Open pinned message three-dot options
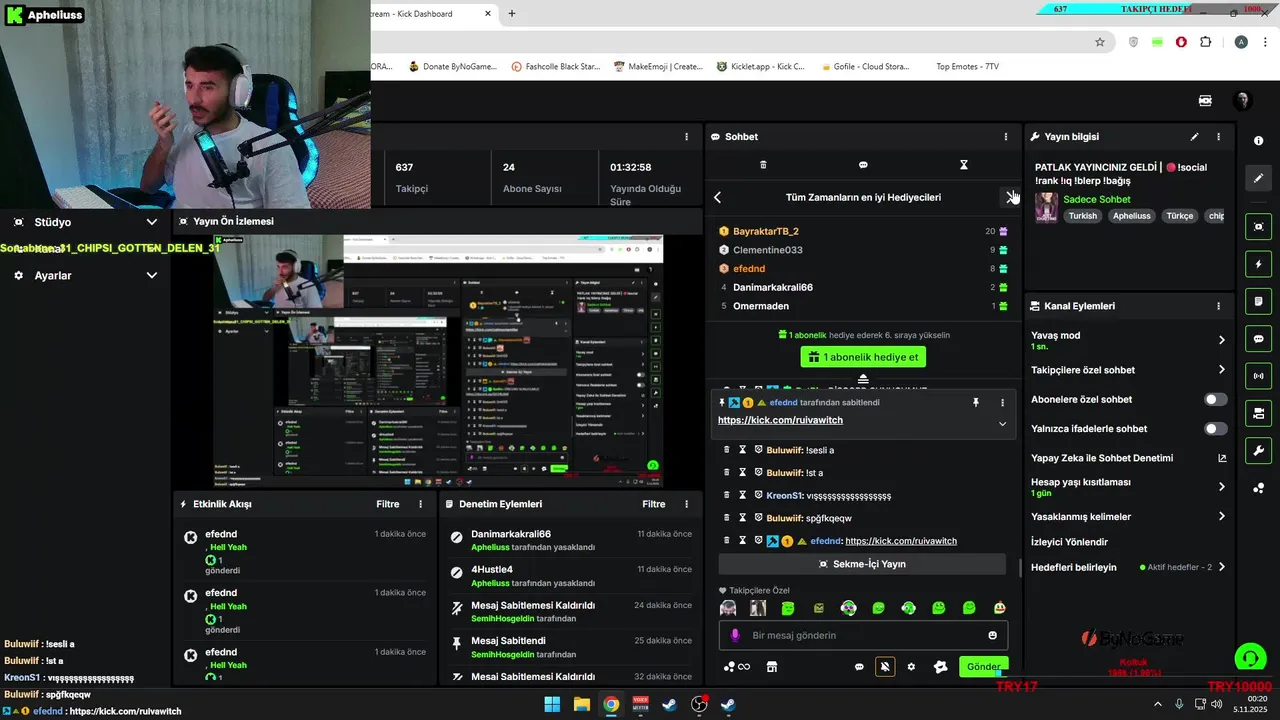The height and width of the screenshot is (720, 1280). point(1002,402)
